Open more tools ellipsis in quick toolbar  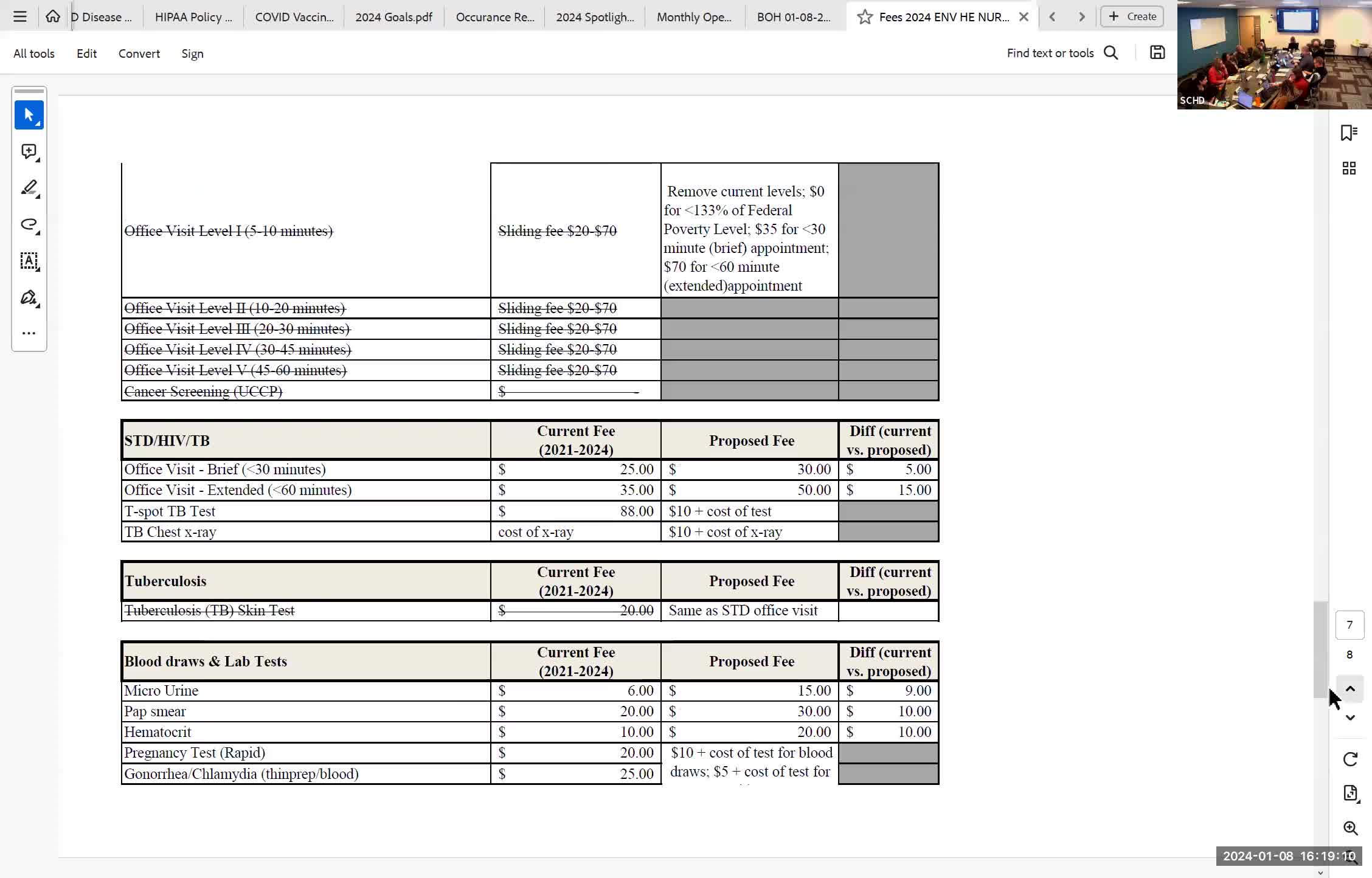tap(29, 333)
